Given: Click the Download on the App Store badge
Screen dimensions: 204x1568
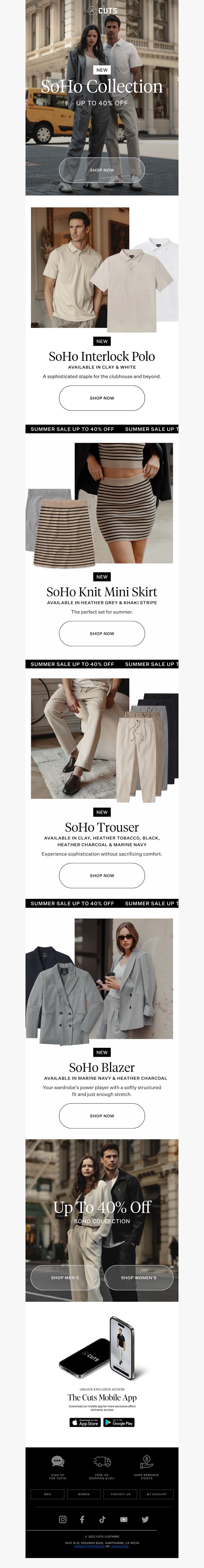Looking at the screenshot, I should click(85, 1423).
